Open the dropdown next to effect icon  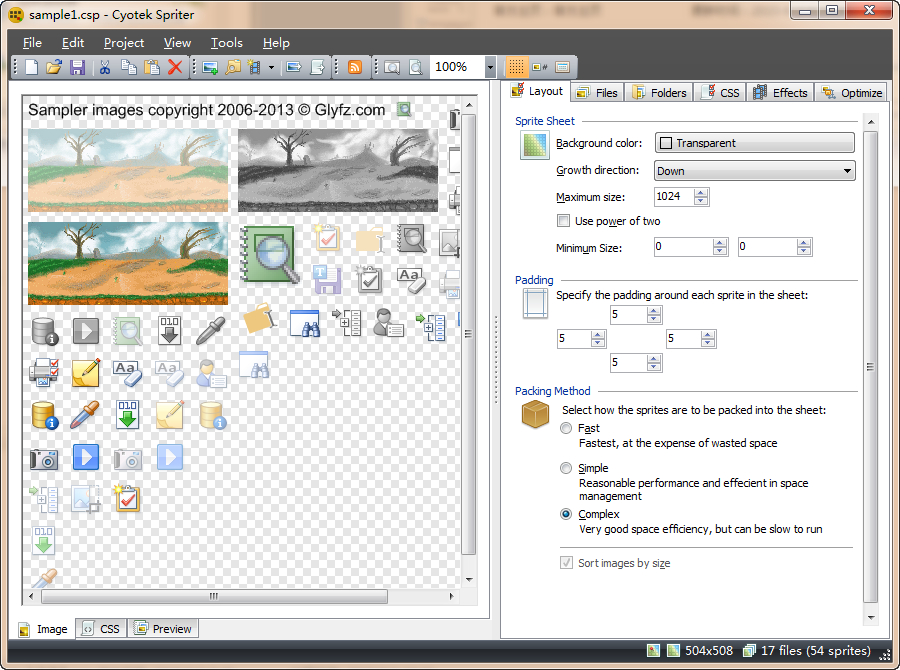(x=271, y=68)
